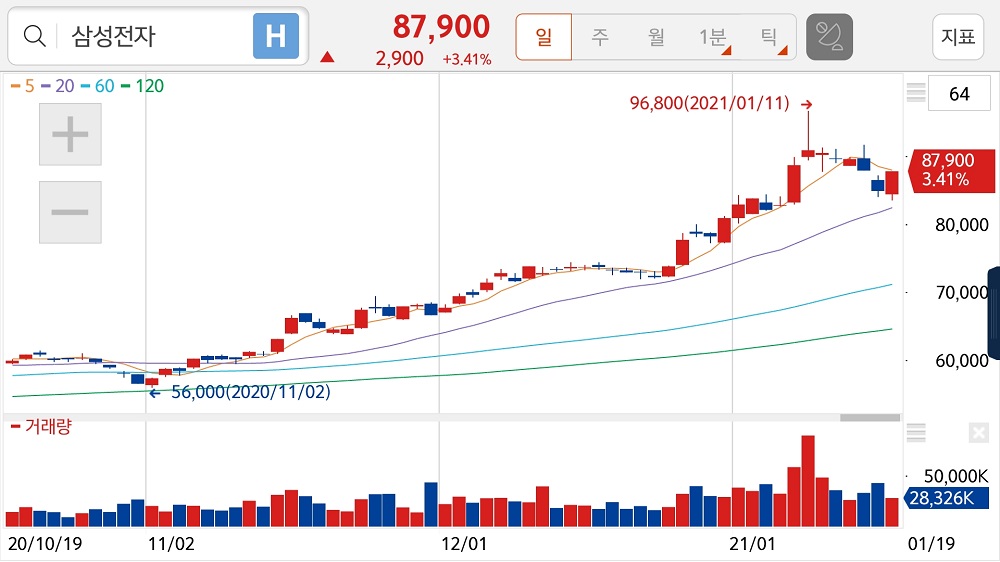Click the horizontal chart scrollbar thumb
This screenshot has width=1000, height=562.
click(x=870, y=418)
